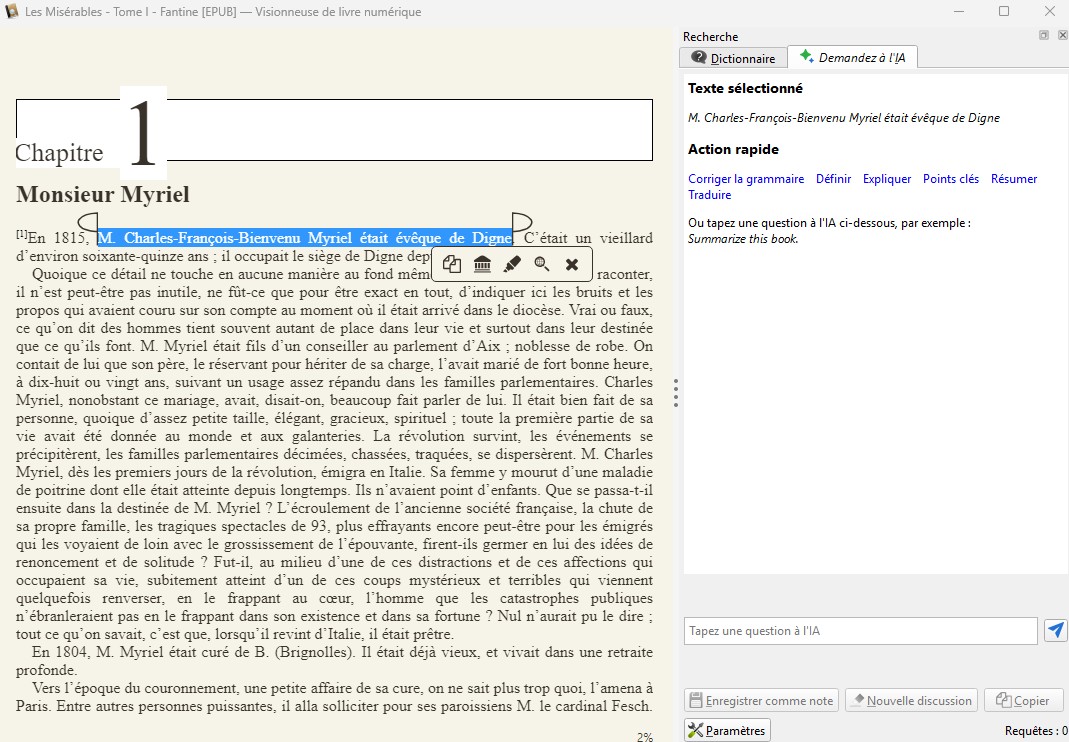This screenshot has height=742, width=1069.
Task: Close the Recherche side panel
Action: pyautogui.click(x=1061, y=35)
